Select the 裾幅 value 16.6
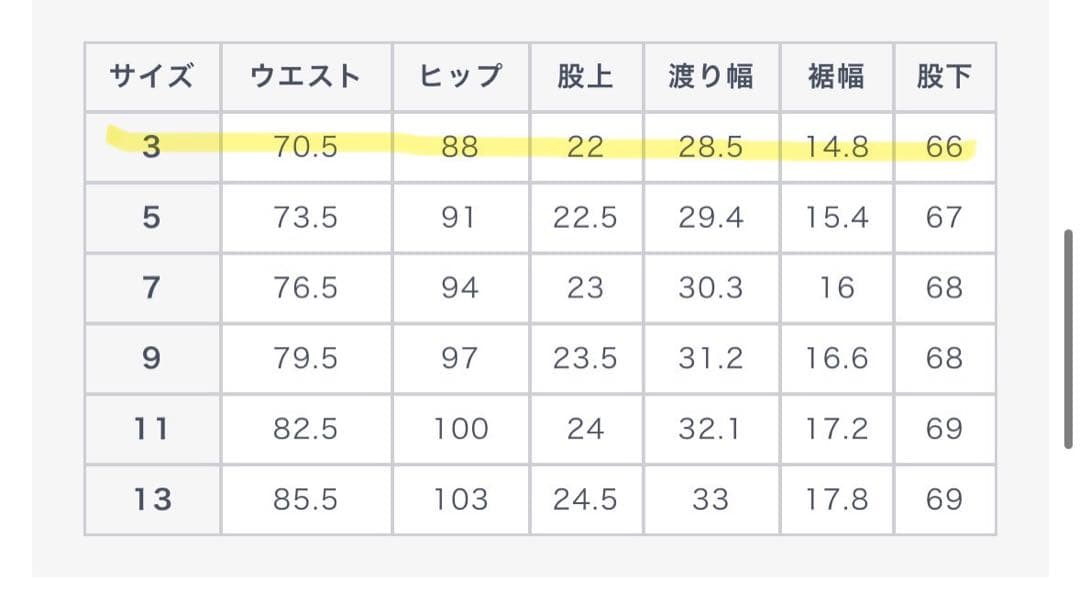The height and width of the screenshot is (607, 1080). coord(837,358)
